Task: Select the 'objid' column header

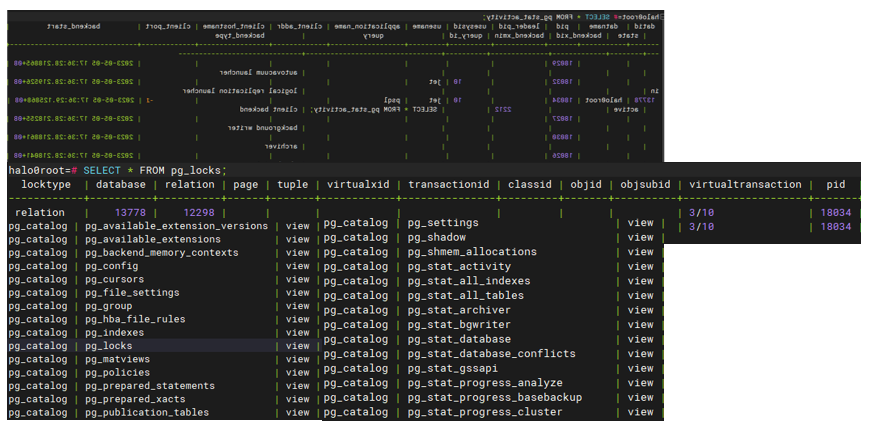Action: (x=586, y=185)
